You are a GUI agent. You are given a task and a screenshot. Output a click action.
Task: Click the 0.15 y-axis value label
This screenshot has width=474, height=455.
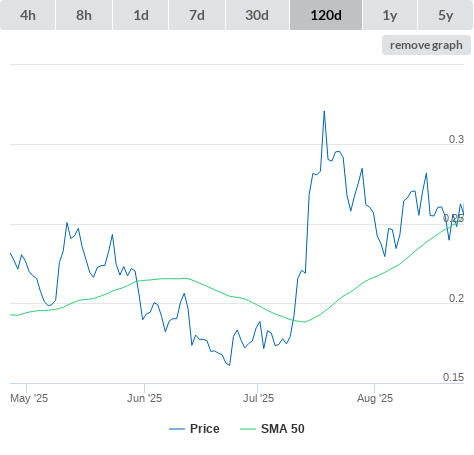(x=453, y=377)
